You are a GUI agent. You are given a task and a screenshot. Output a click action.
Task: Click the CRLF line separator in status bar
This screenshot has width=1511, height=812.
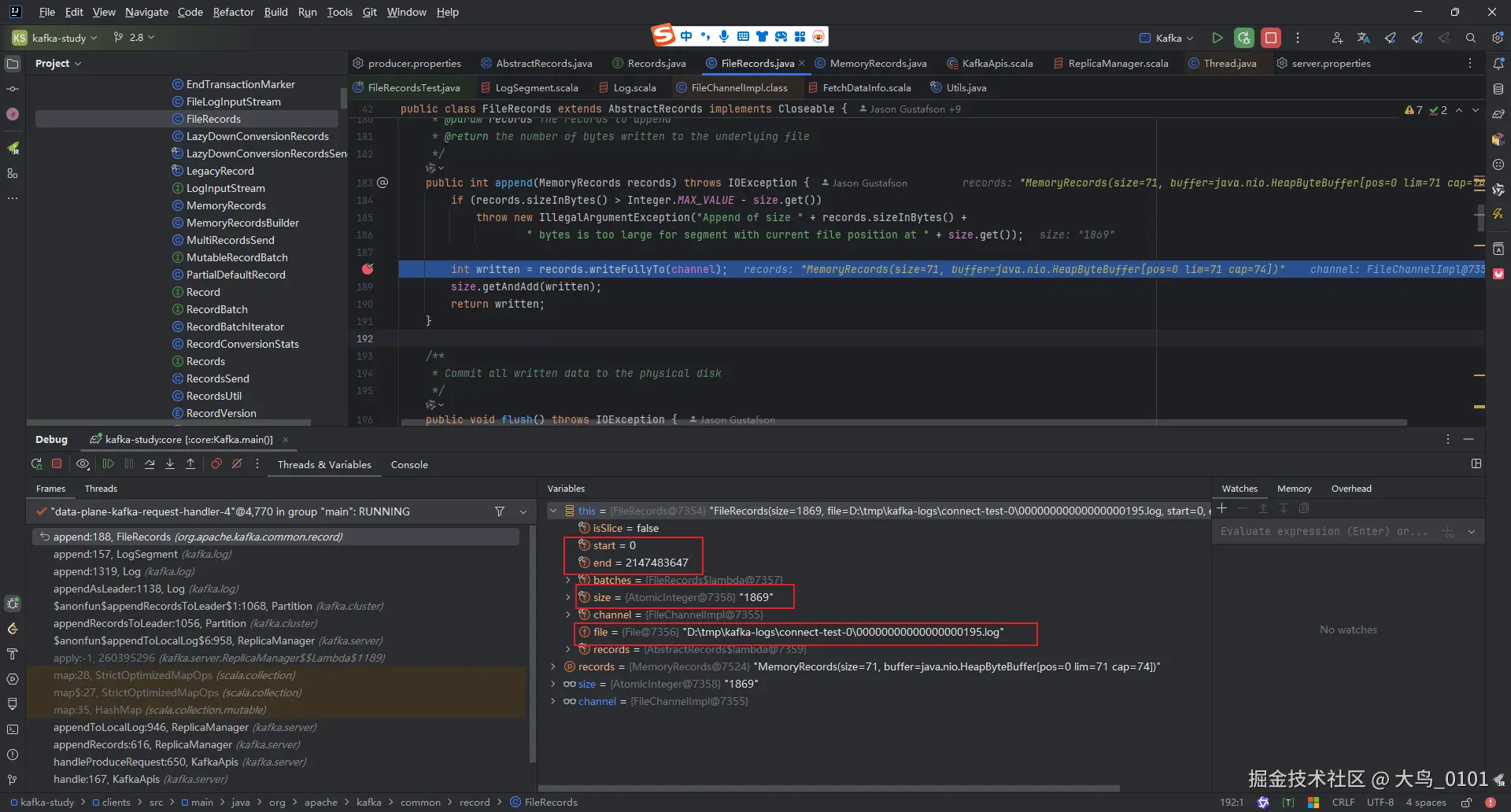pos(1343,803)
